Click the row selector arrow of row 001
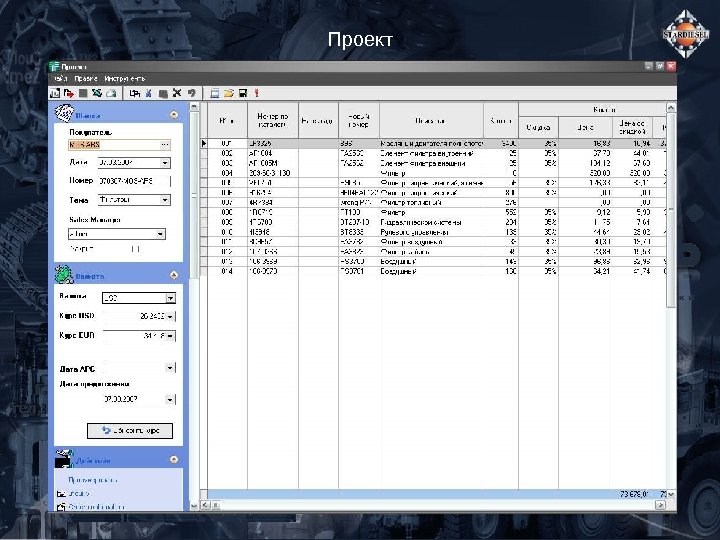The image size is (720, 540). [204, 144]
